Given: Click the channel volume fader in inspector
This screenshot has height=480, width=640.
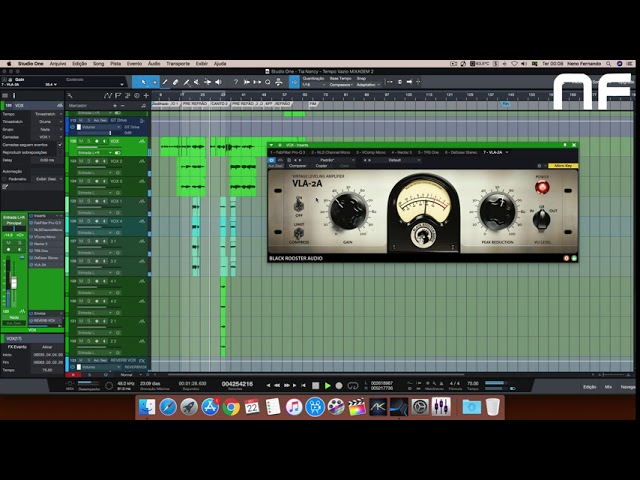Looking at the screenshot, I should coord(14,282).
